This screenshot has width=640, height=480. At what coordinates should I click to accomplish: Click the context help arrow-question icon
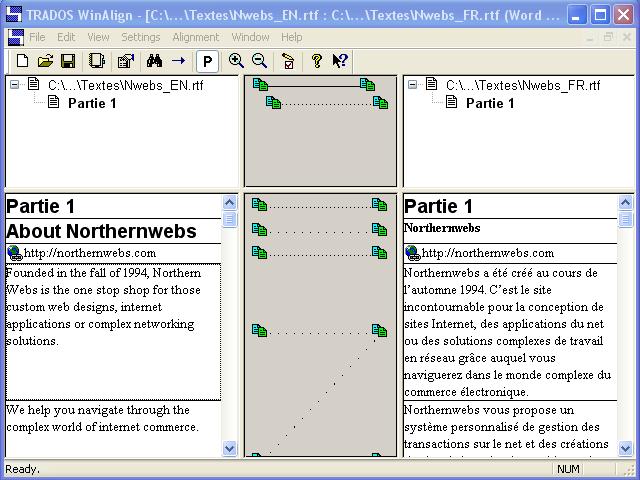tap(340, 61)
